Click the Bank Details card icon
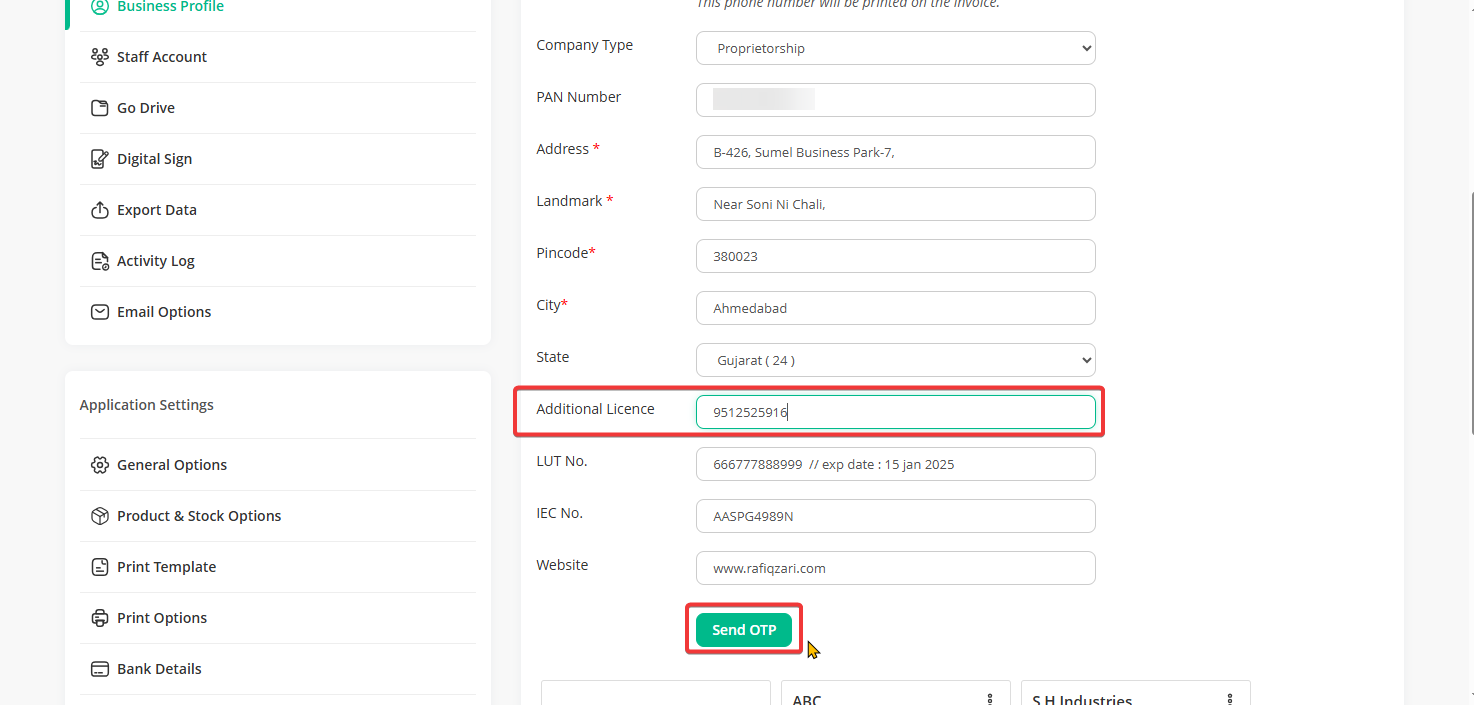 [99, 669]
